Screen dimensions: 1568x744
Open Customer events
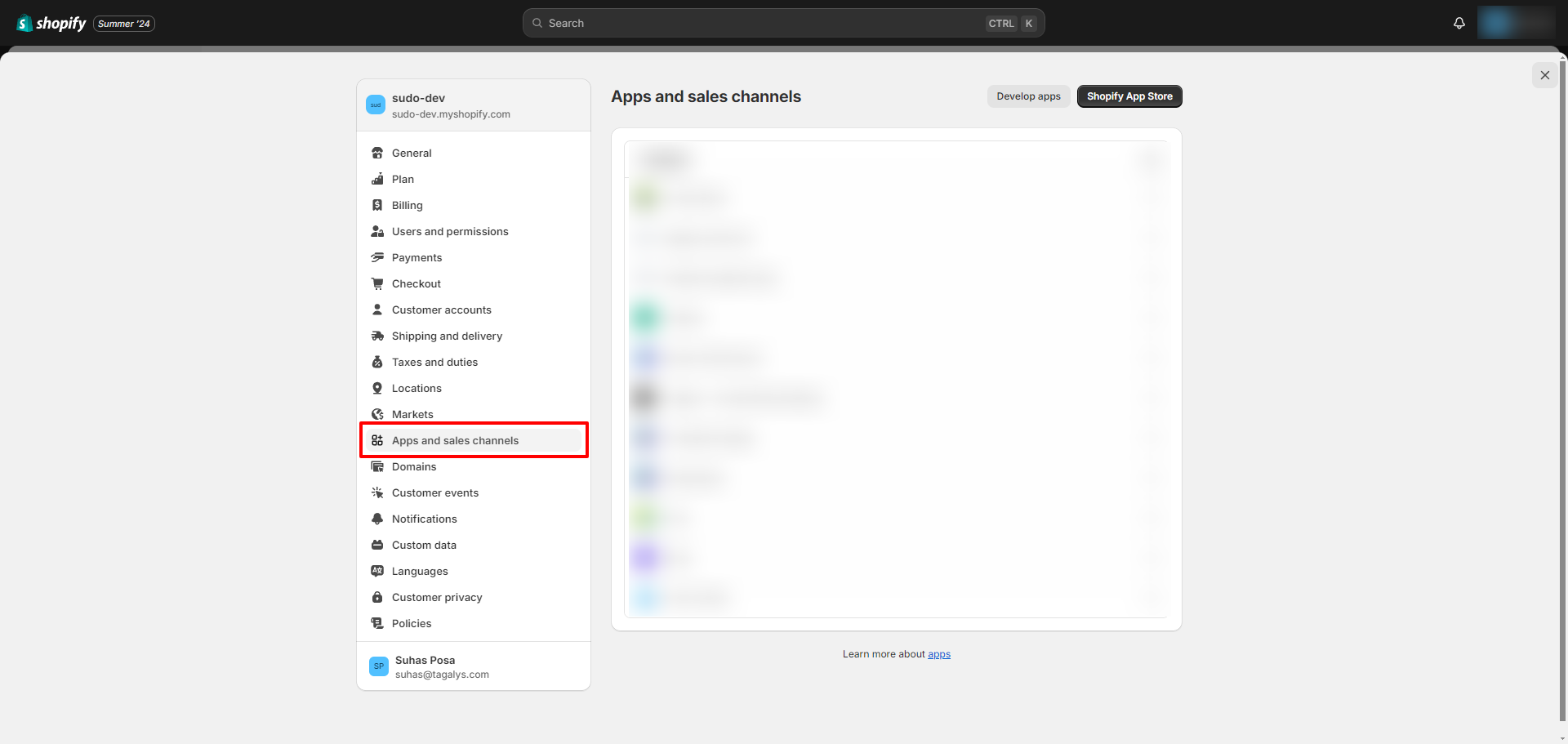pyautogui.click(x=474, y=492)
